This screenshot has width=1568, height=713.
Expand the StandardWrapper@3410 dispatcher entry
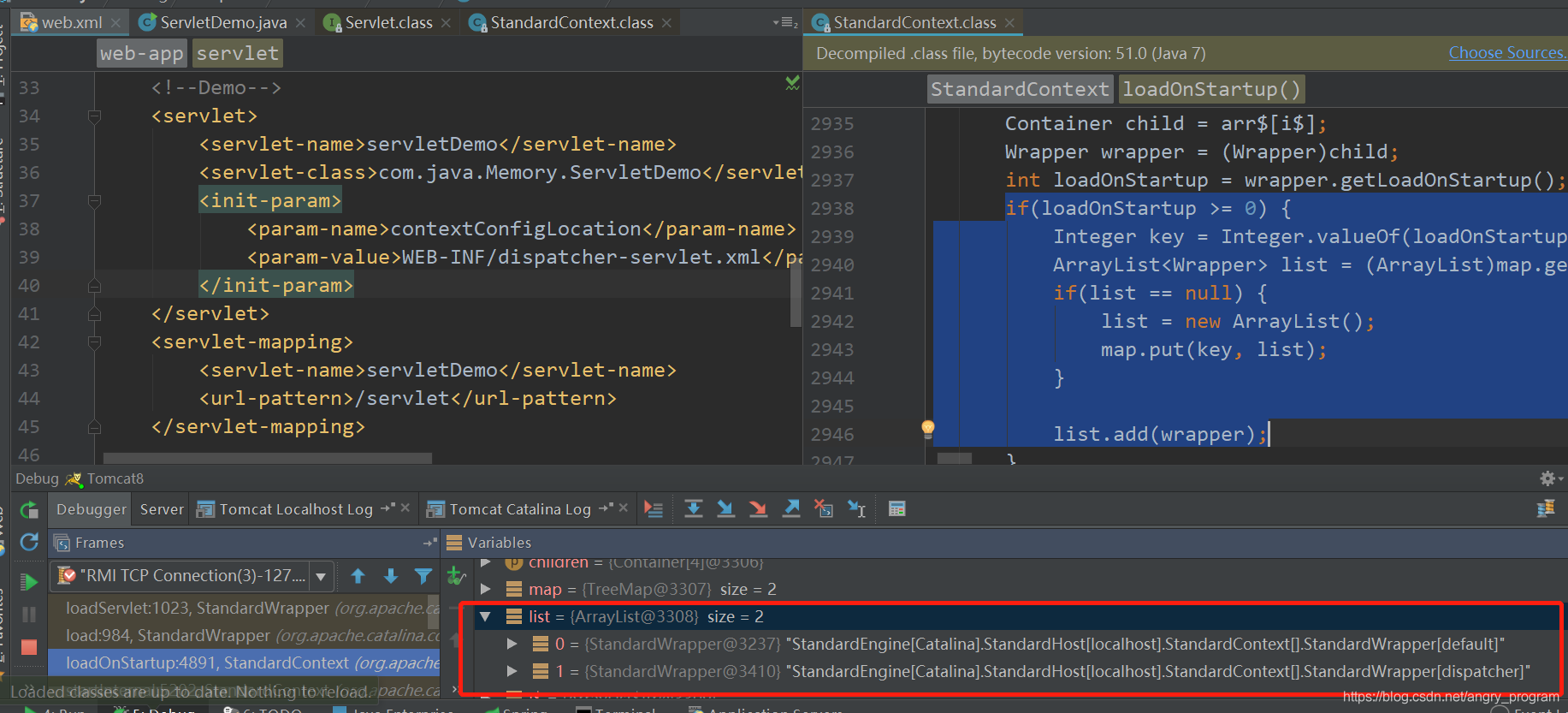(512, 671)
